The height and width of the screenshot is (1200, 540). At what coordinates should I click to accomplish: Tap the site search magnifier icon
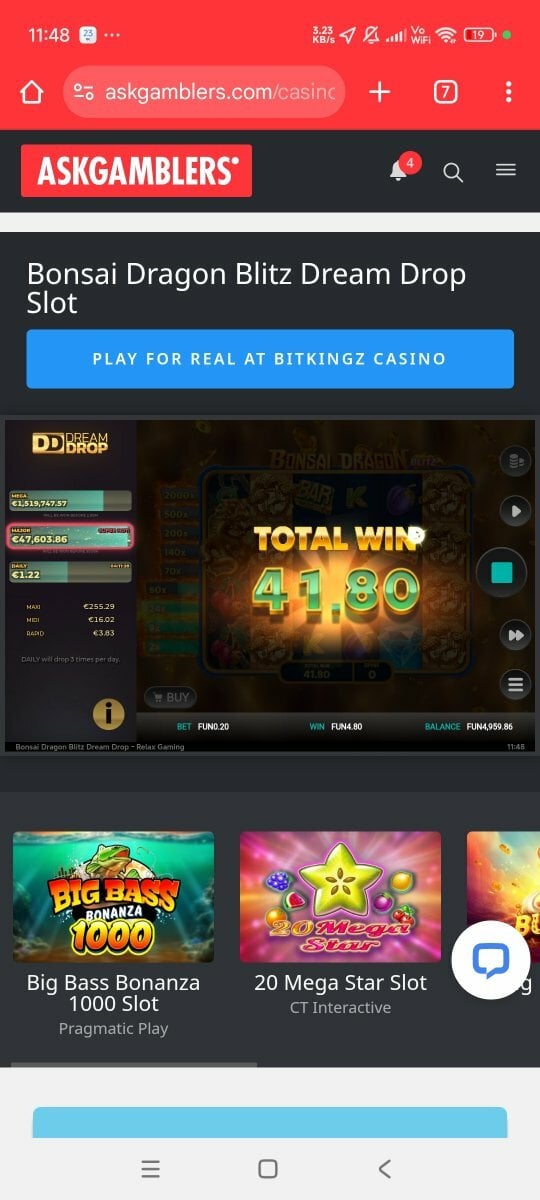[x=453, y=172]
